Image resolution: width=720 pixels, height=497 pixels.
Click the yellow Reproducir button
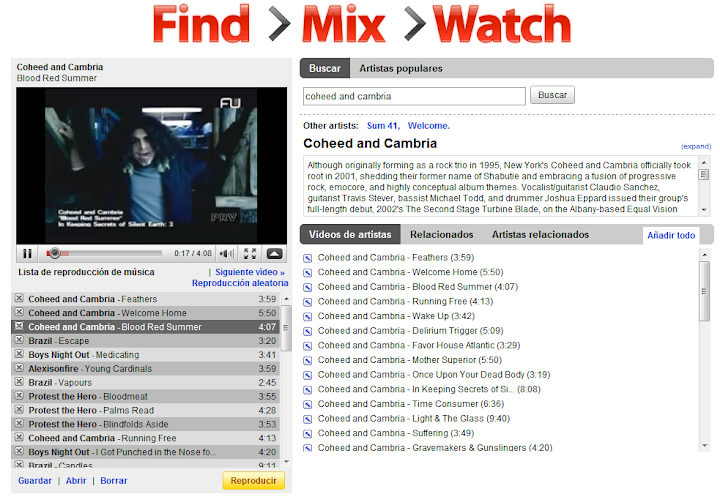(x=253, y=480)
